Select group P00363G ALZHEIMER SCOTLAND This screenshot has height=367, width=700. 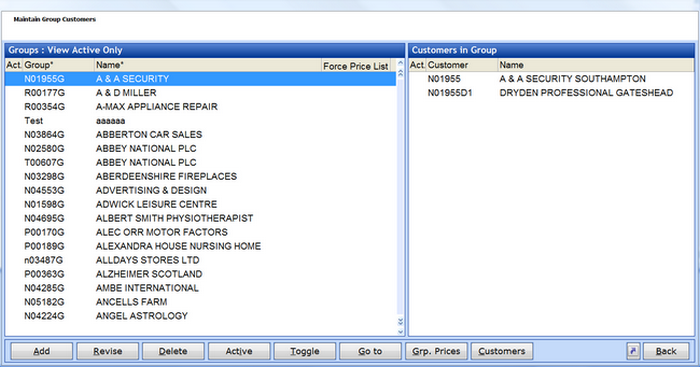[200, 274]
